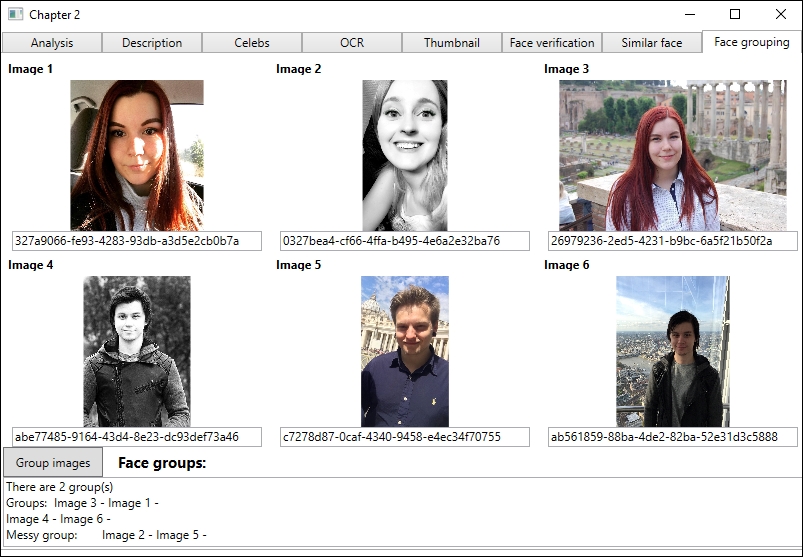Click the 'Image 3' label
The height and width of the screenshot is (557, 803).
(566, 69)
